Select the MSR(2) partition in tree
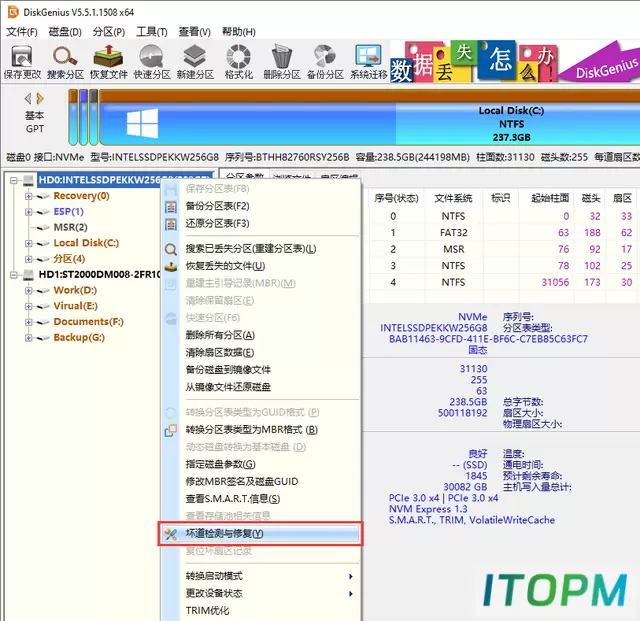Image resolution: width=640 pixels, height=621 pixels. pos(70,227)
